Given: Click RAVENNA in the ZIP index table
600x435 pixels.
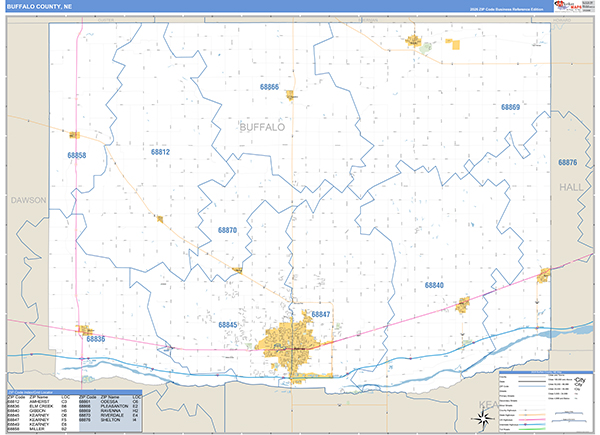Looking at the screenshot, I should coord(111,411).
